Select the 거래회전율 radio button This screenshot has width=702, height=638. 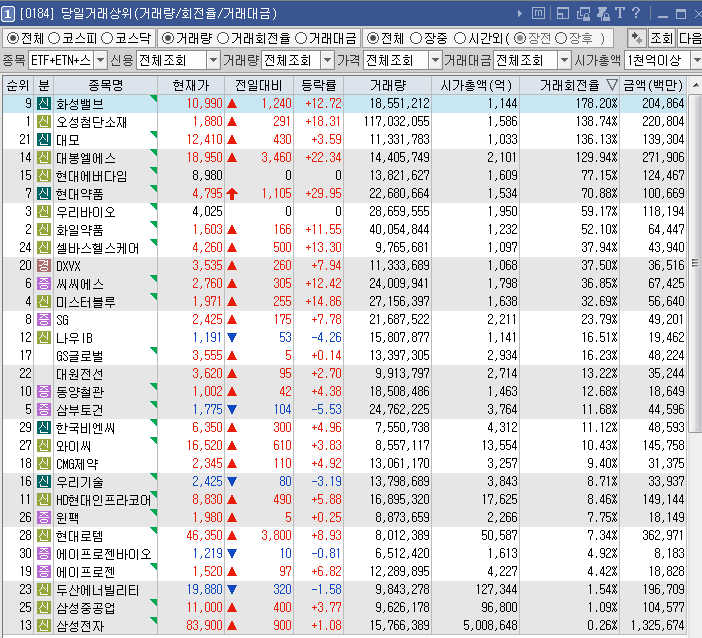[223, 38]
